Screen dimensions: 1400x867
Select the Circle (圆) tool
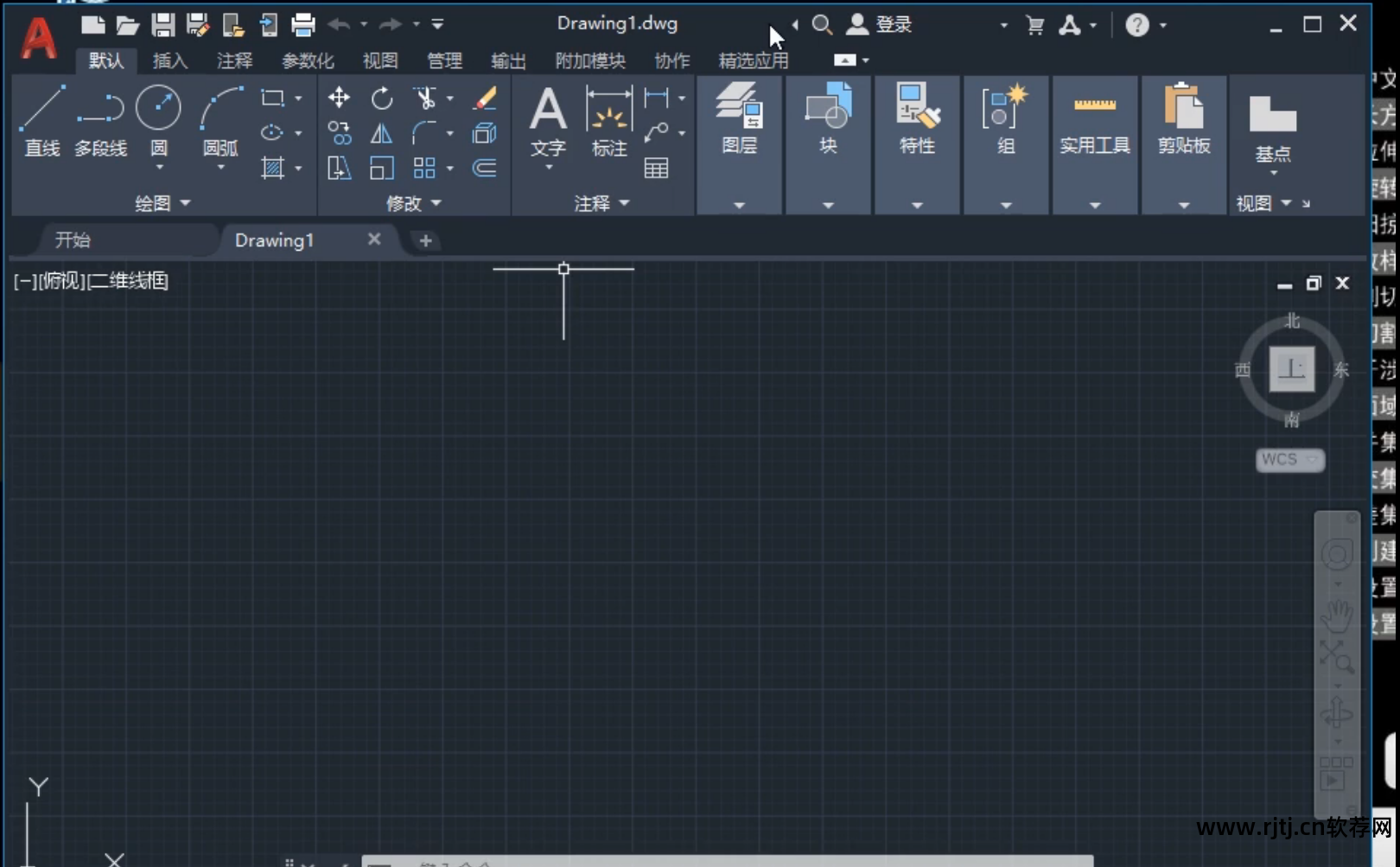159,121
